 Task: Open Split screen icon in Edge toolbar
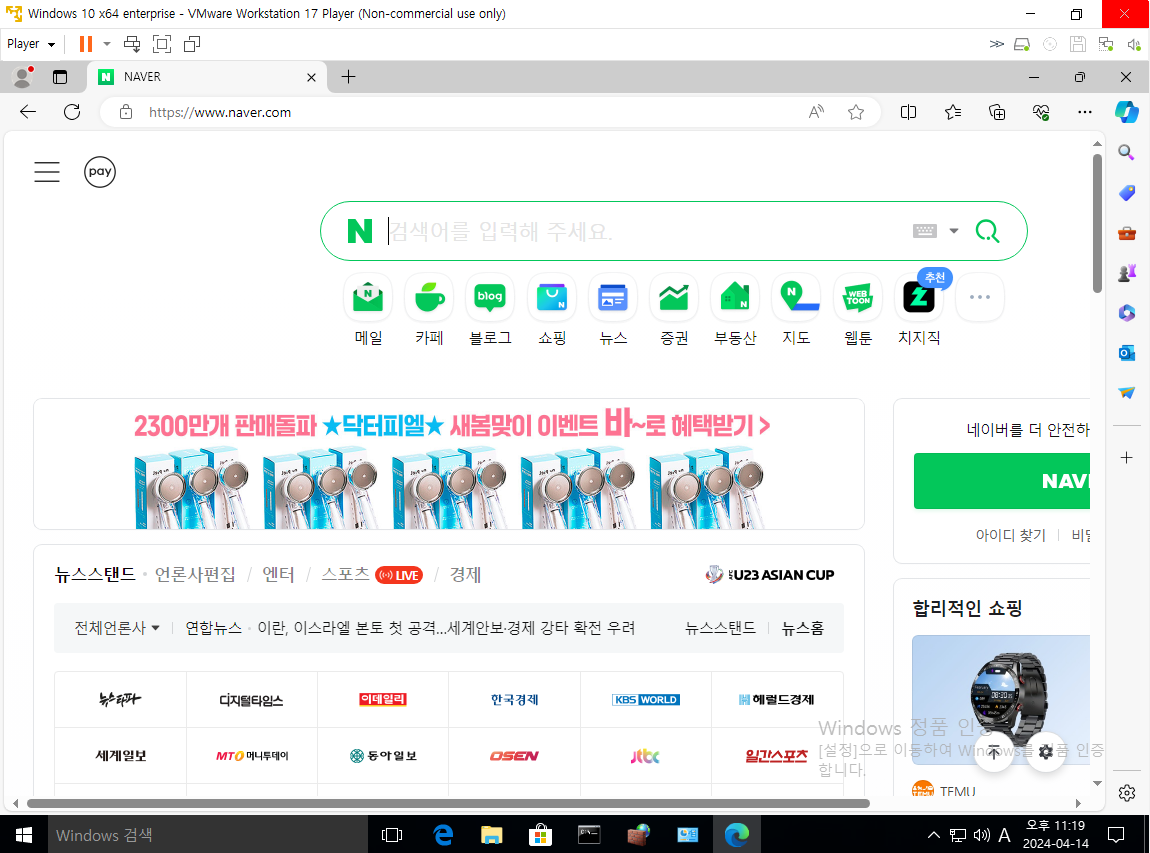tap(908, 112)
